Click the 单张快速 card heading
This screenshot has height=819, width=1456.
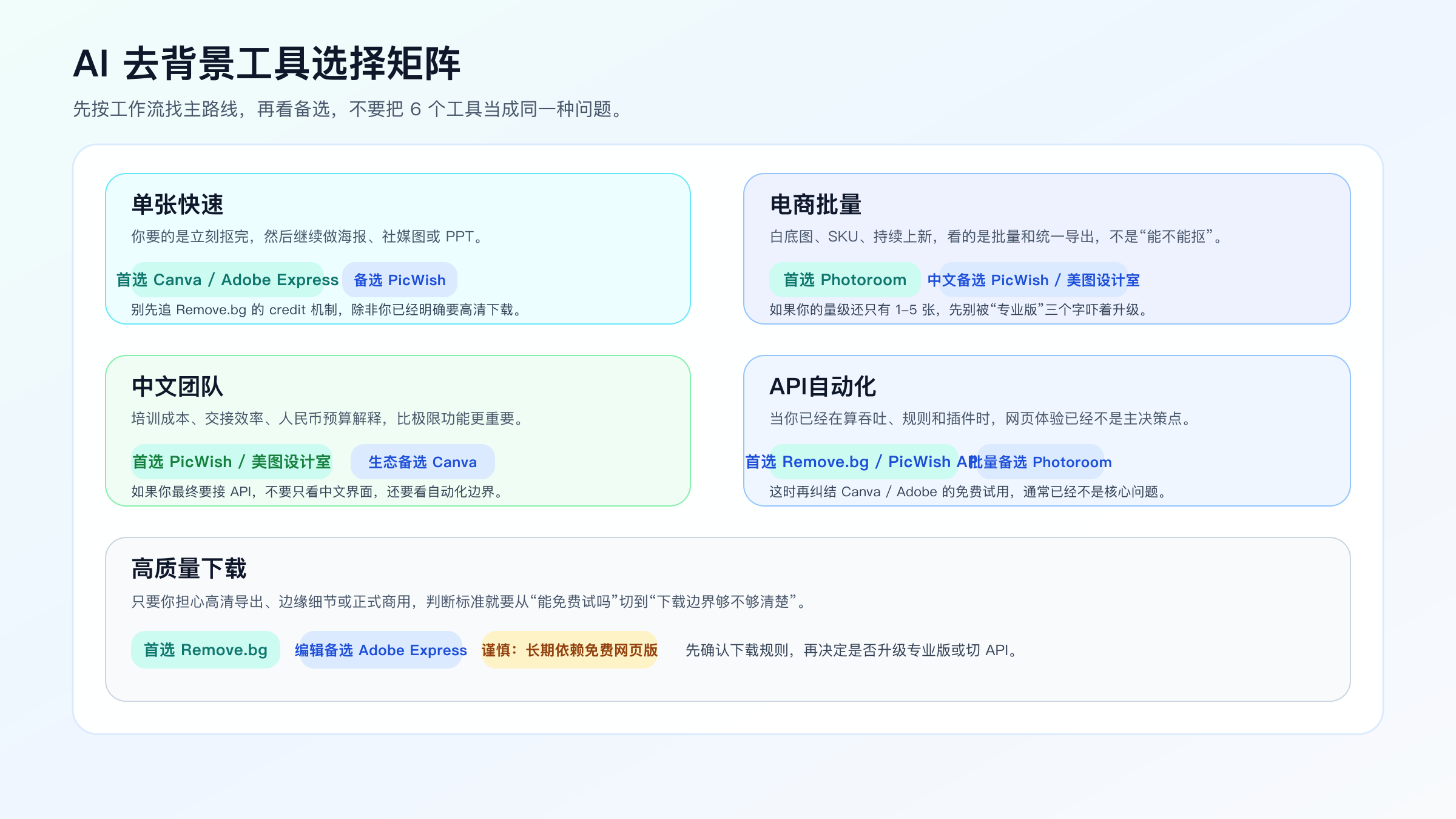pyautogui.click(x=178, y=204)
